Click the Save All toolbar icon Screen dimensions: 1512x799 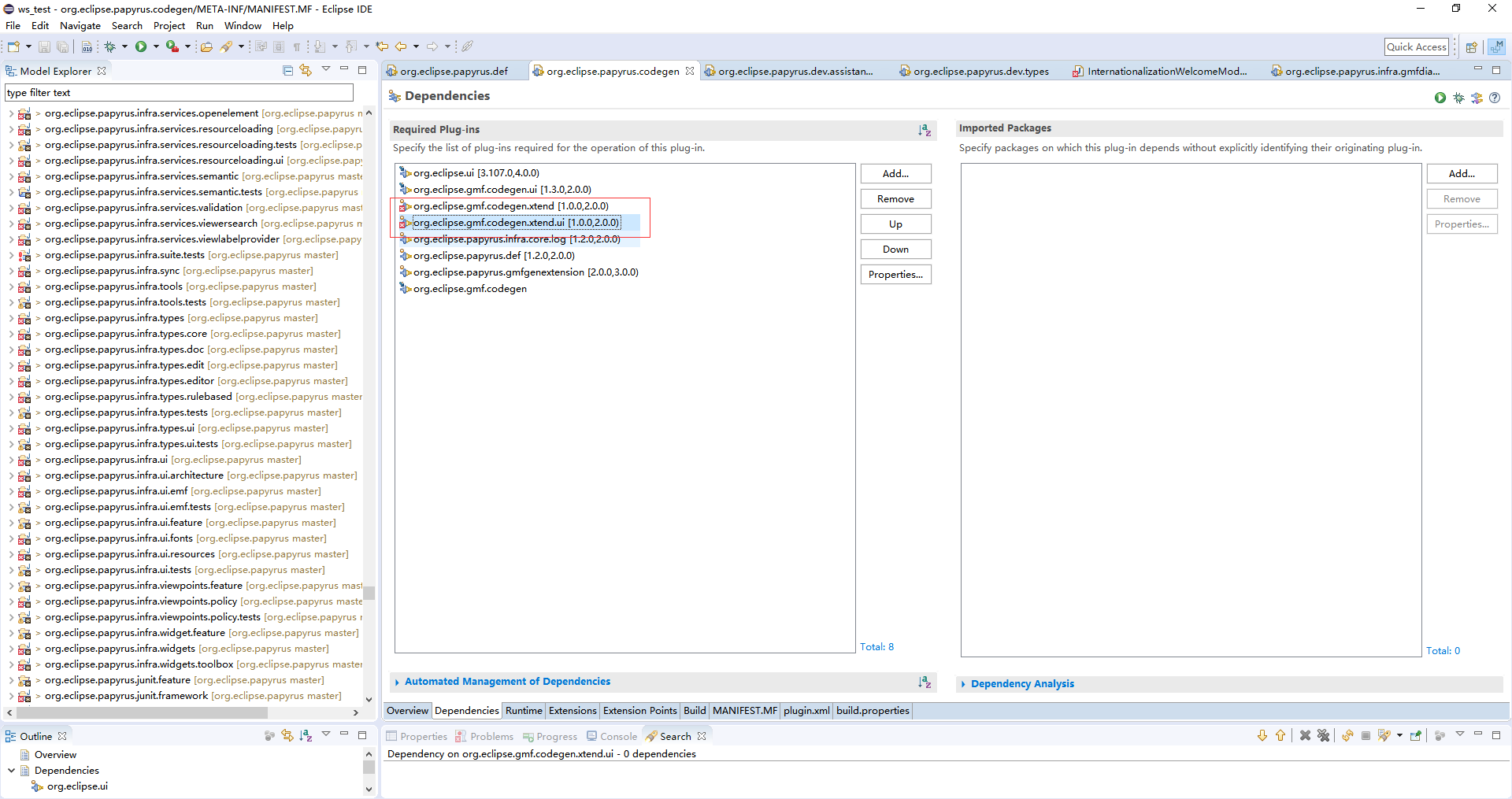(62, 46)
